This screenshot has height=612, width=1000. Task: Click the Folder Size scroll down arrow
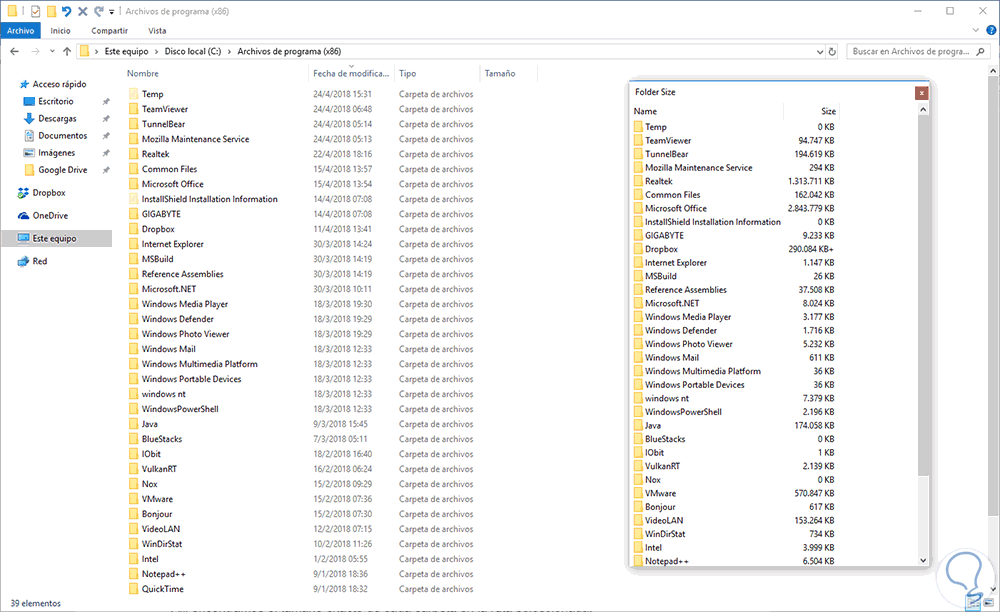[923, 560]
